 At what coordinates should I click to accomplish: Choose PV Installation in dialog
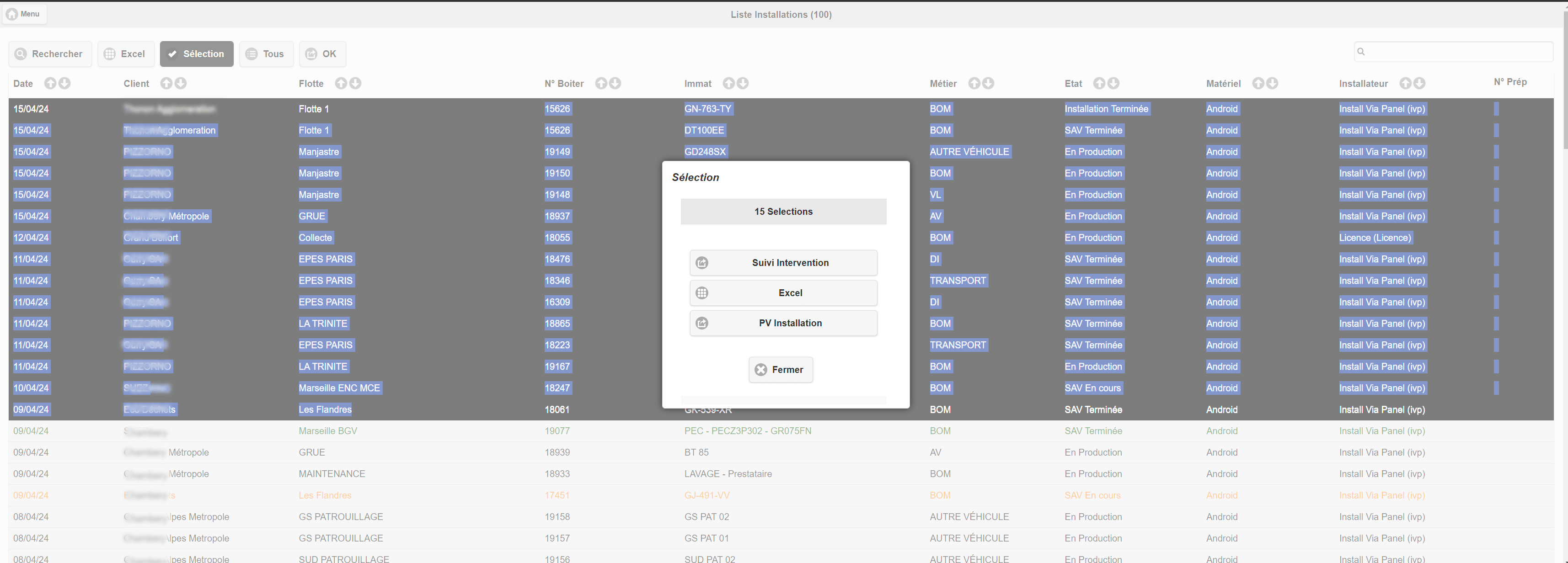[783, 323]
